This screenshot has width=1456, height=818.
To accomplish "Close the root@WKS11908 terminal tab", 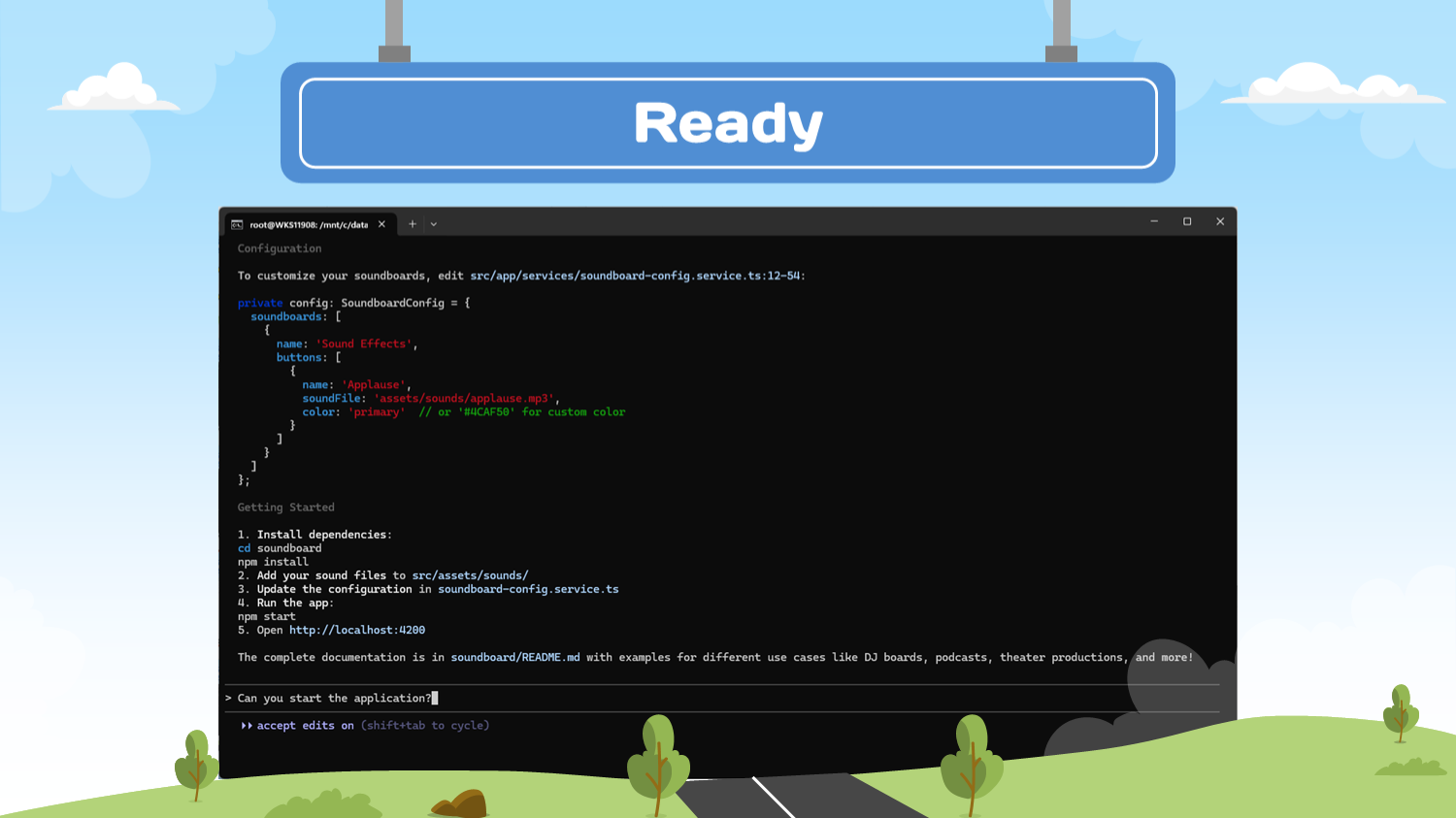I will pos(381,224).
